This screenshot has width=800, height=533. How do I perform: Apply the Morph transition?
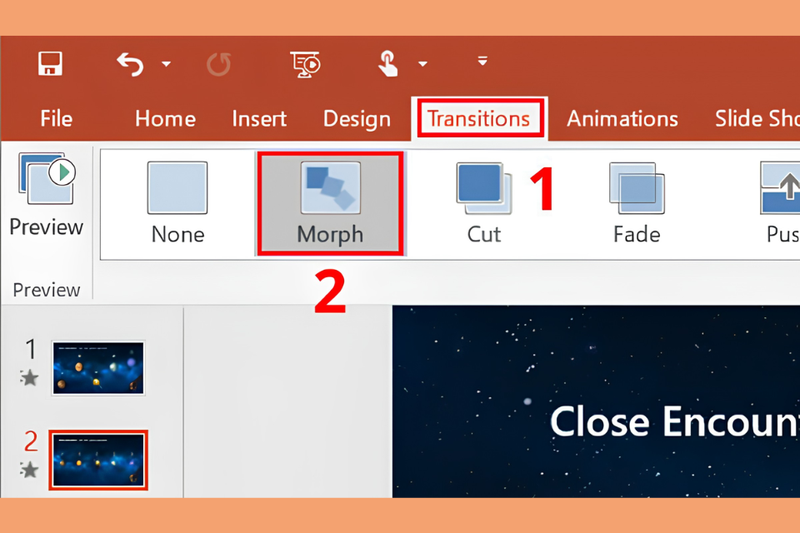331,202
